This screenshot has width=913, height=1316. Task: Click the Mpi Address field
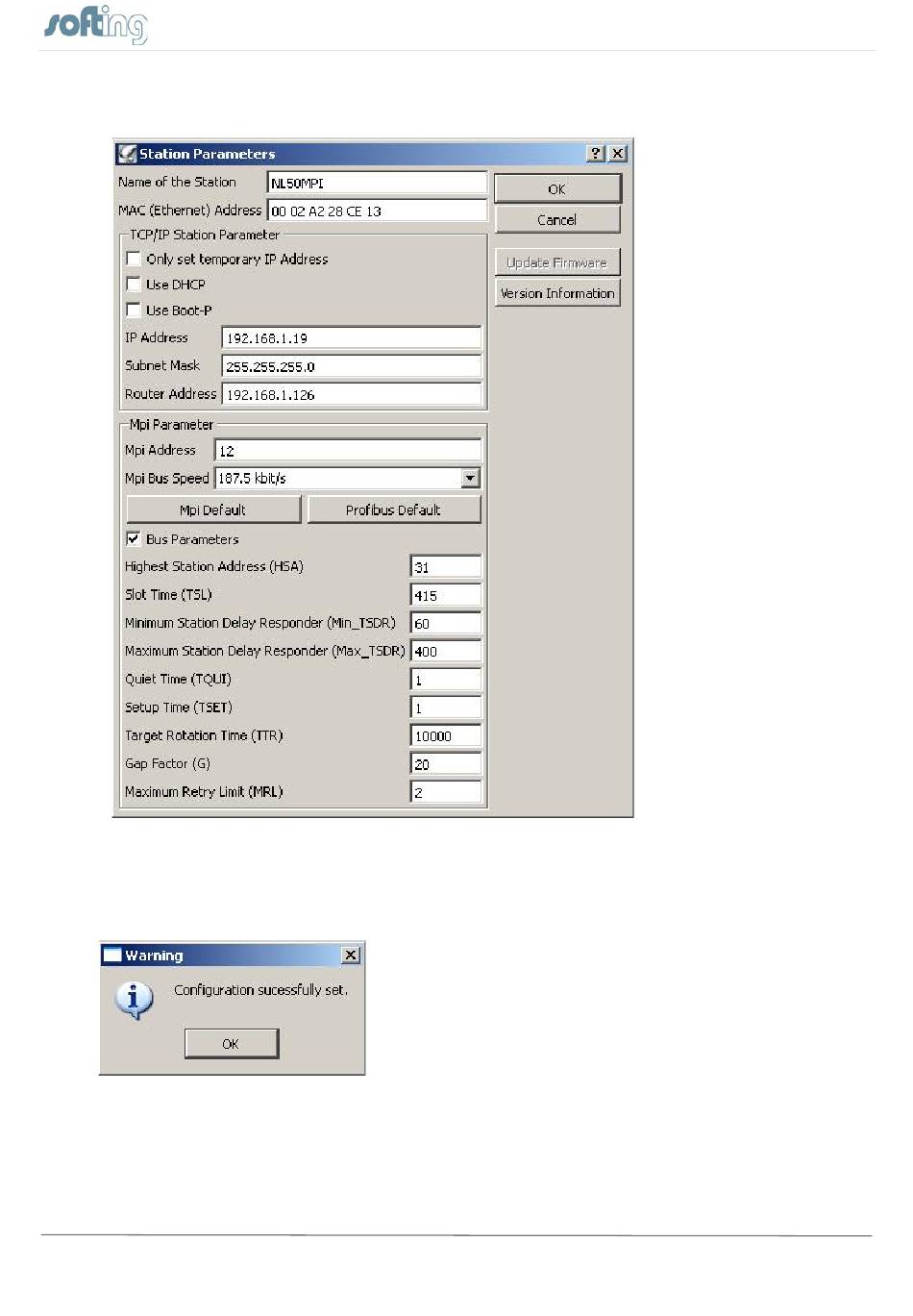tap(348, 450)
